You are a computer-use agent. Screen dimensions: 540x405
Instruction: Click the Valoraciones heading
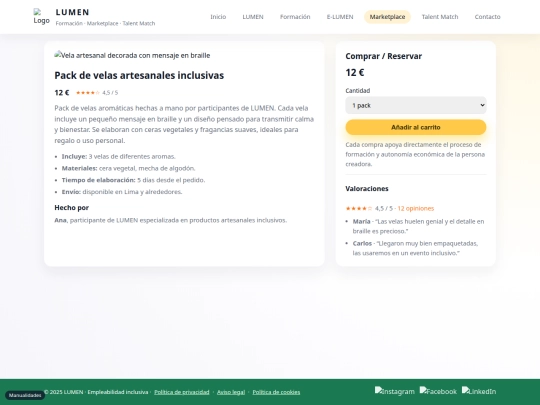367,189
